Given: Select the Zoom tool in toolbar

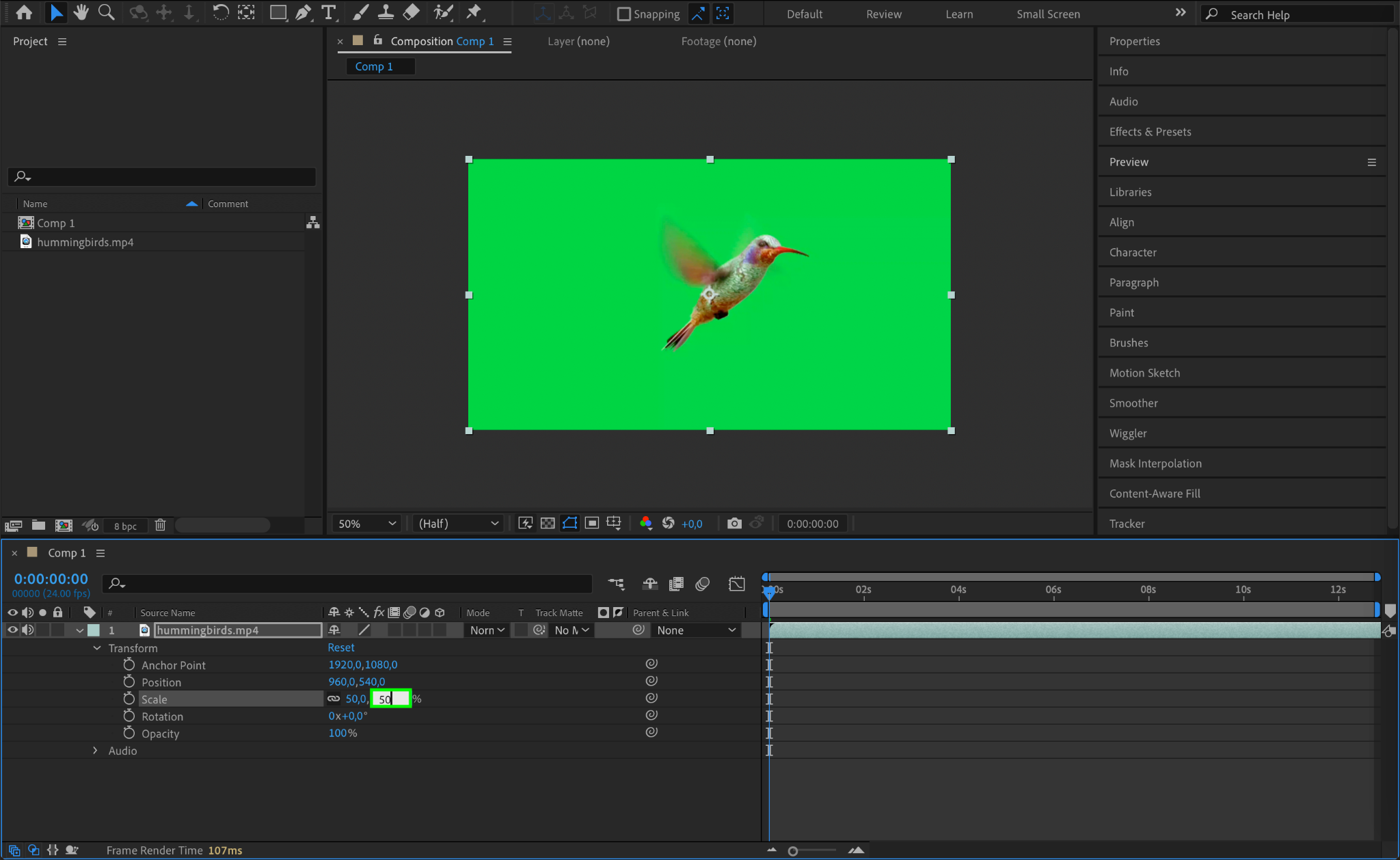Looking at the screenshot, I should pyautogui.click(x=106, y=12).
